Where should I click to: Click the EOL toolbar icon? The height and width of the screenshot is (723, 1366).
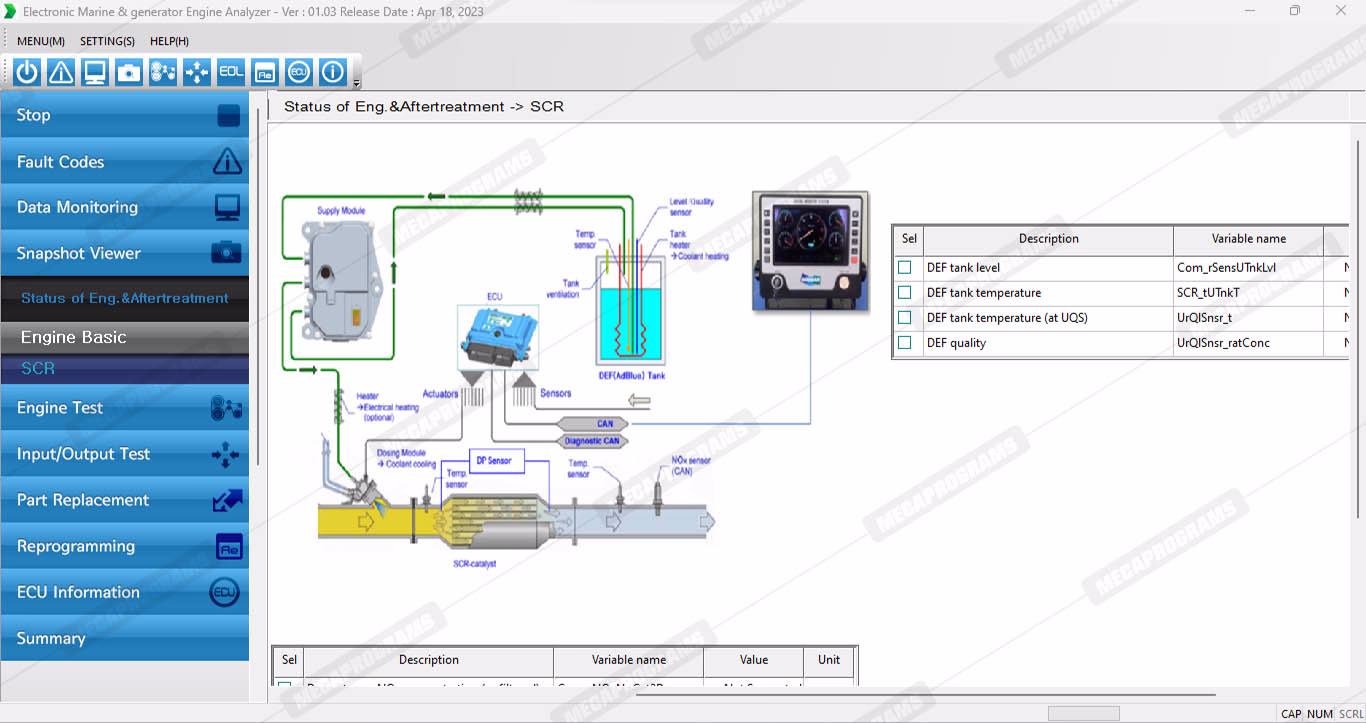[231, 72]
